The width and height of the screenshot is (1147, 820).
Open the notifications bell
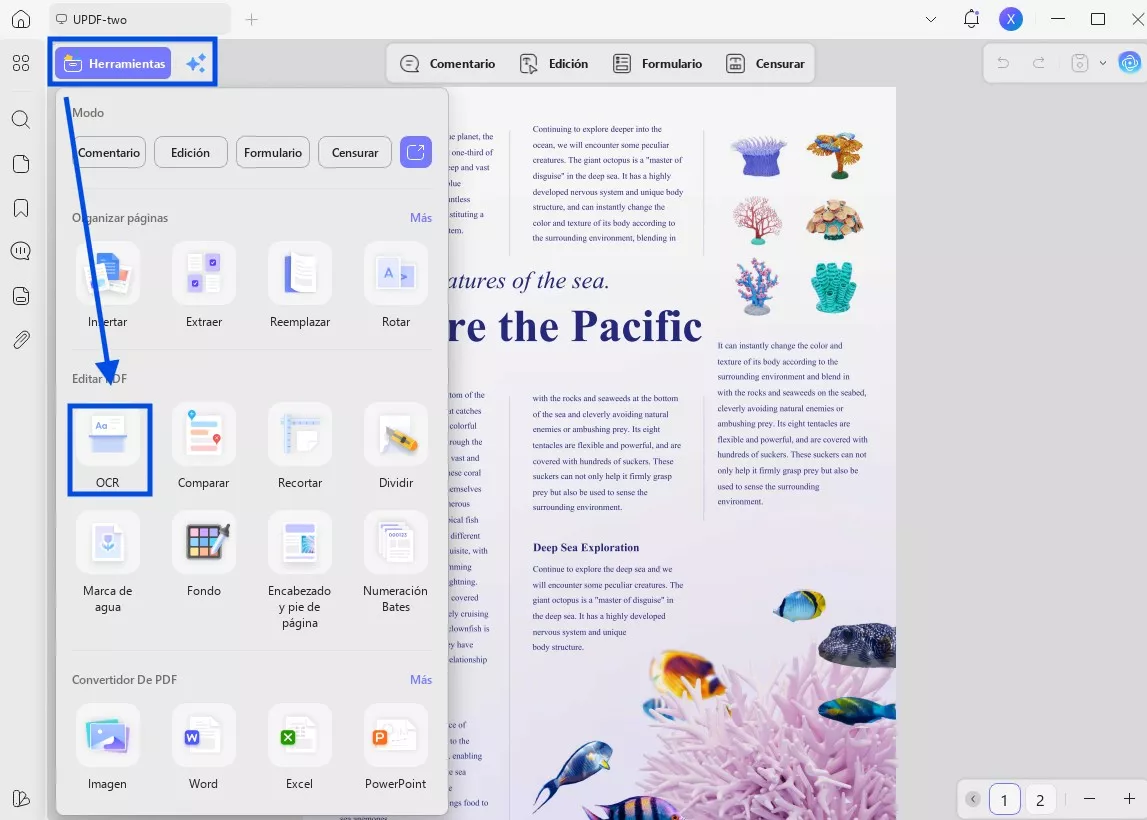coord(971,19)
